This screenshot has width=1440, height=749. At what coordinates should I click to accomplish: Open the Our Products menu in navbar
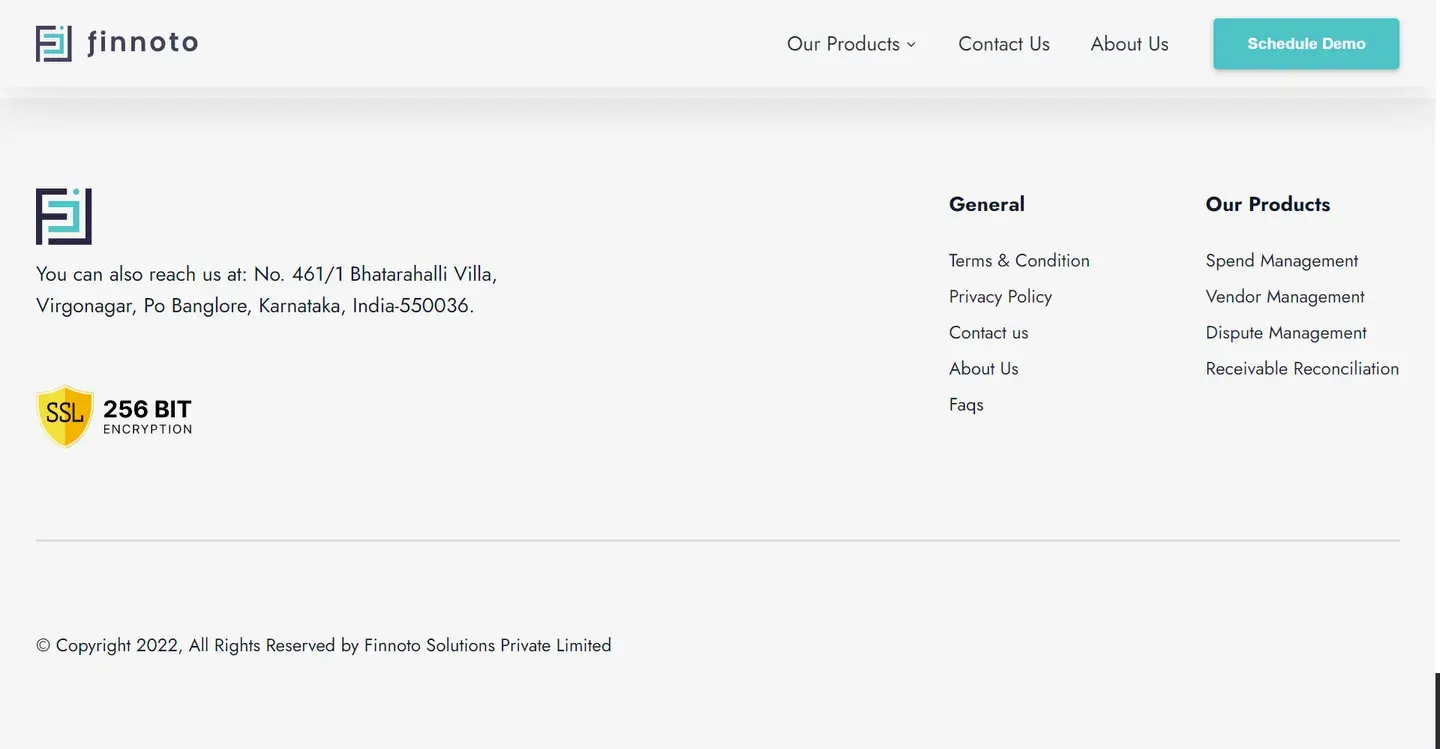851,44
